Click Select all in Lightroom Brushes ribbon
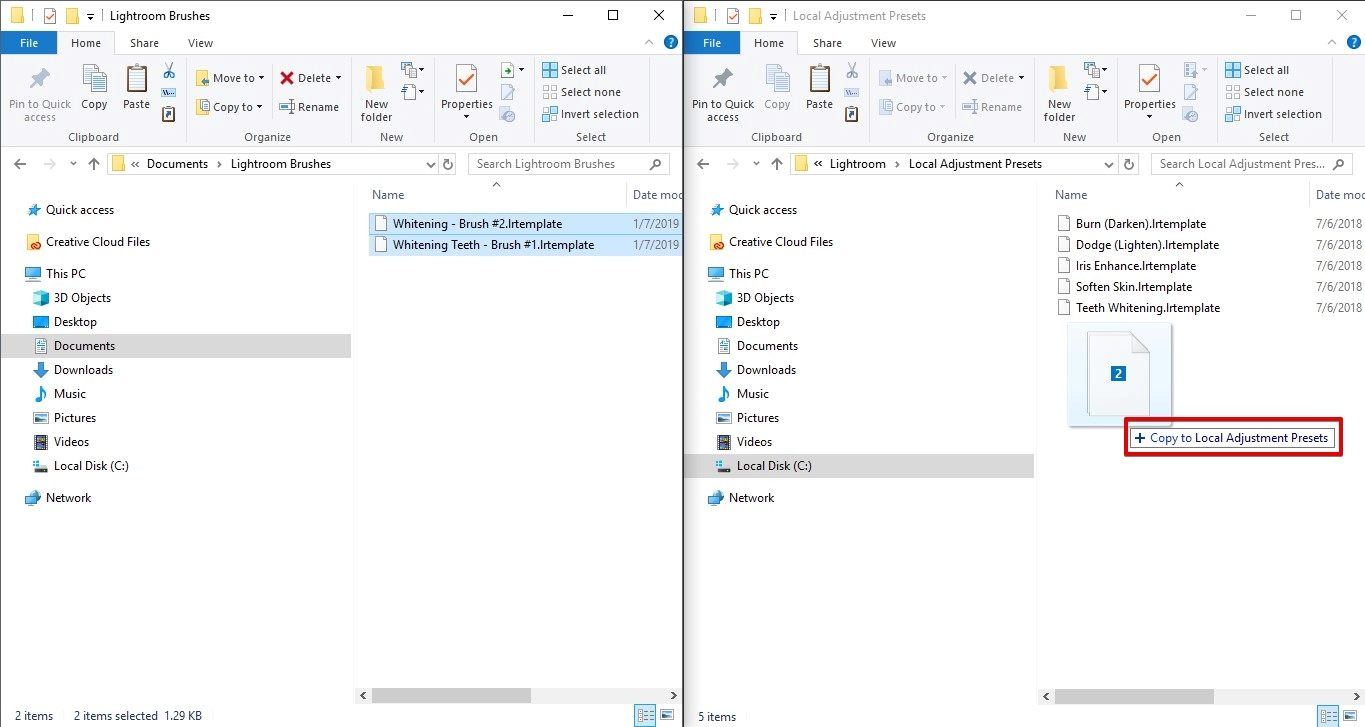The width and height of the screenshot is (1365, 727). coord(575,70)
